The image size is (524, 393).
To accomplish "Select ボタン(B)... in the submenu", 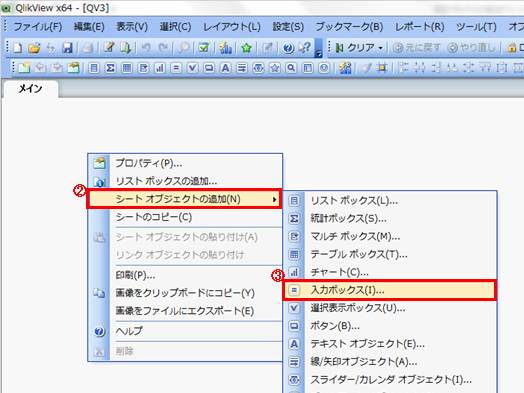I will (x=390, y=326).
